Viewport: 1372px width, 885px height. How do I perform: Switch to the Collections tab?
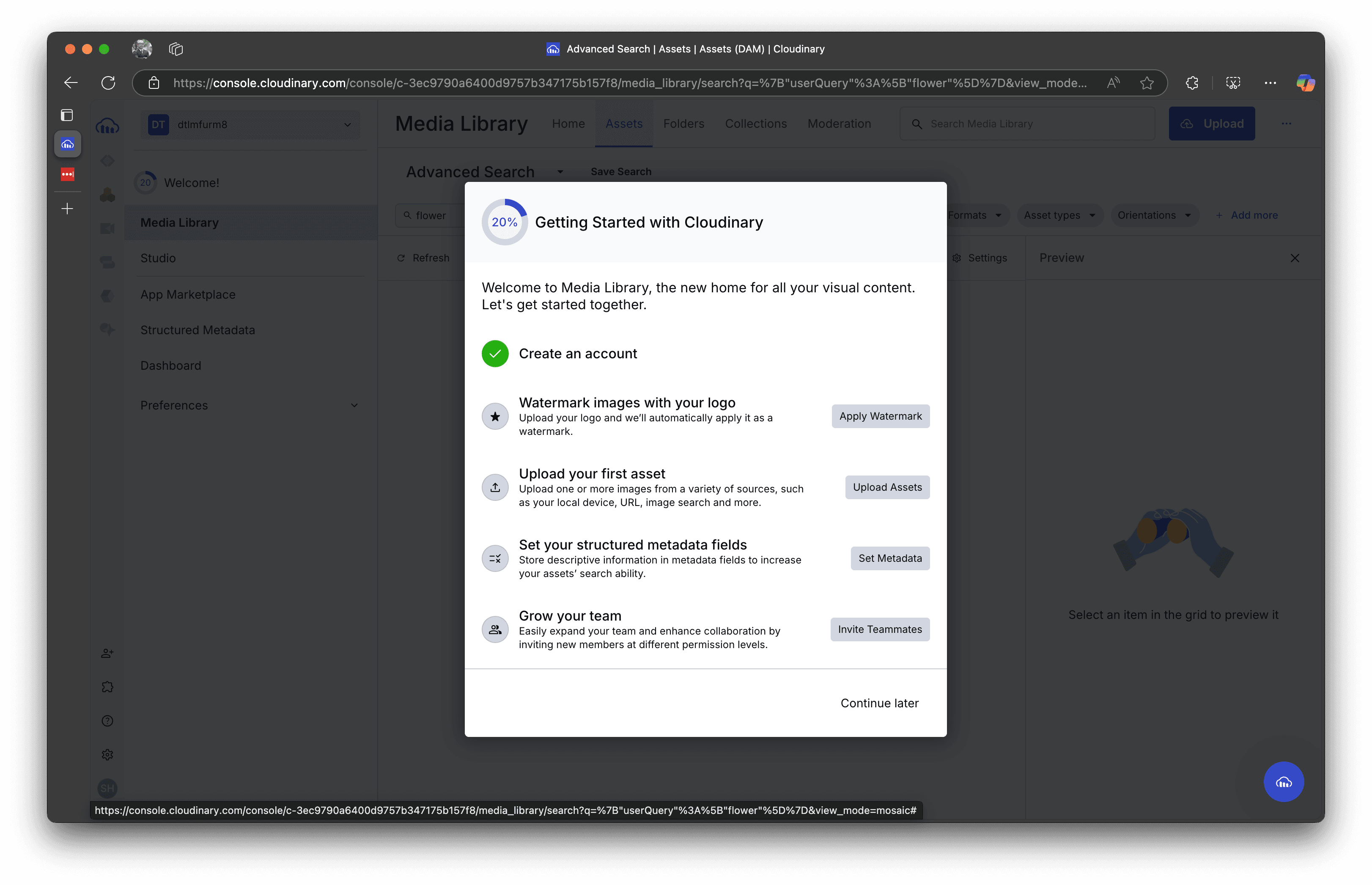click(755, 124)
